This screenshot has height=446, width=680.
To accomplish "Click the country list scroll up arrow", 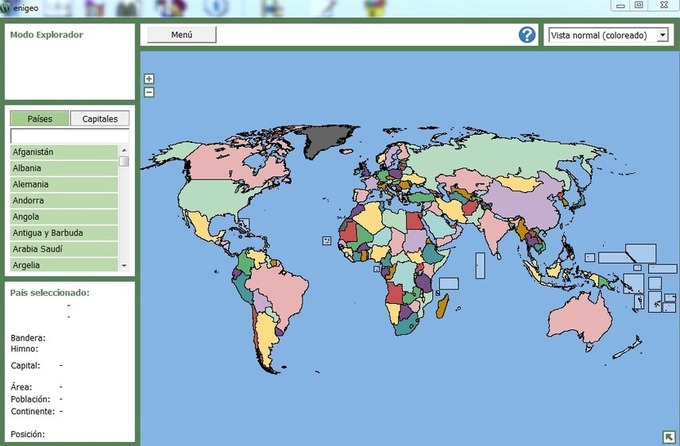I will pyautogui.click(x=124, y=150).
